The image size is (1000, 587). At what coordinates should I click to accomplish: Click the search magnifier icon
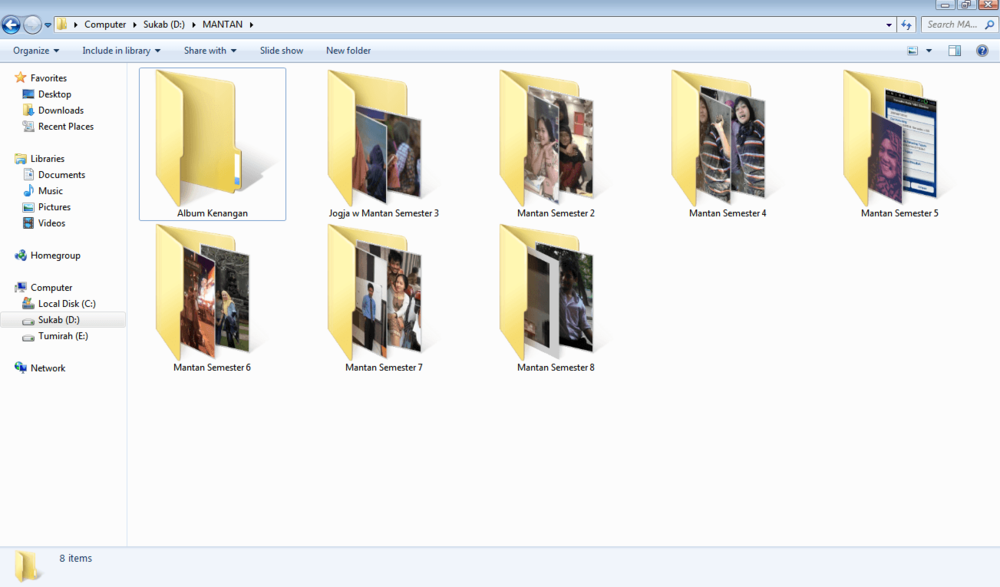tap(989, 25)
